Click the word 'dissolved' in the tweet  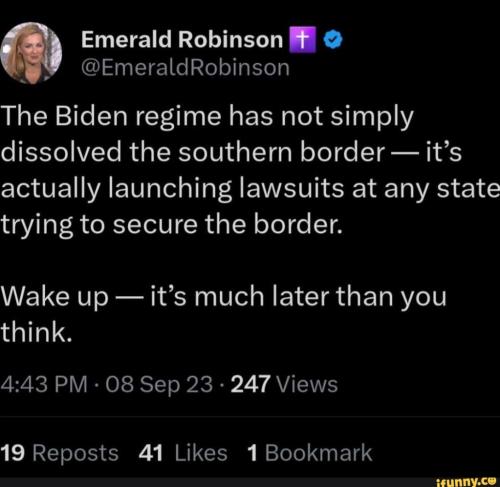[61, 152]
